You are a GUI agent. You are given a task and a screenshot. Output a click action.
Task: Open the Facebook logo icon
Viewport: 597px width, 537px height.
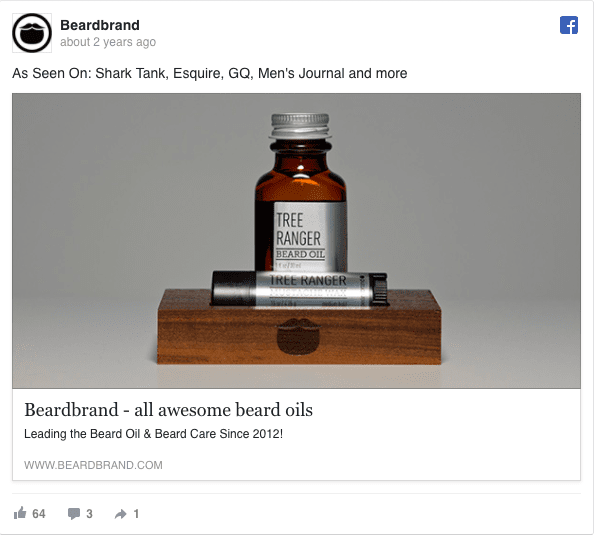(x=569, y=25)
